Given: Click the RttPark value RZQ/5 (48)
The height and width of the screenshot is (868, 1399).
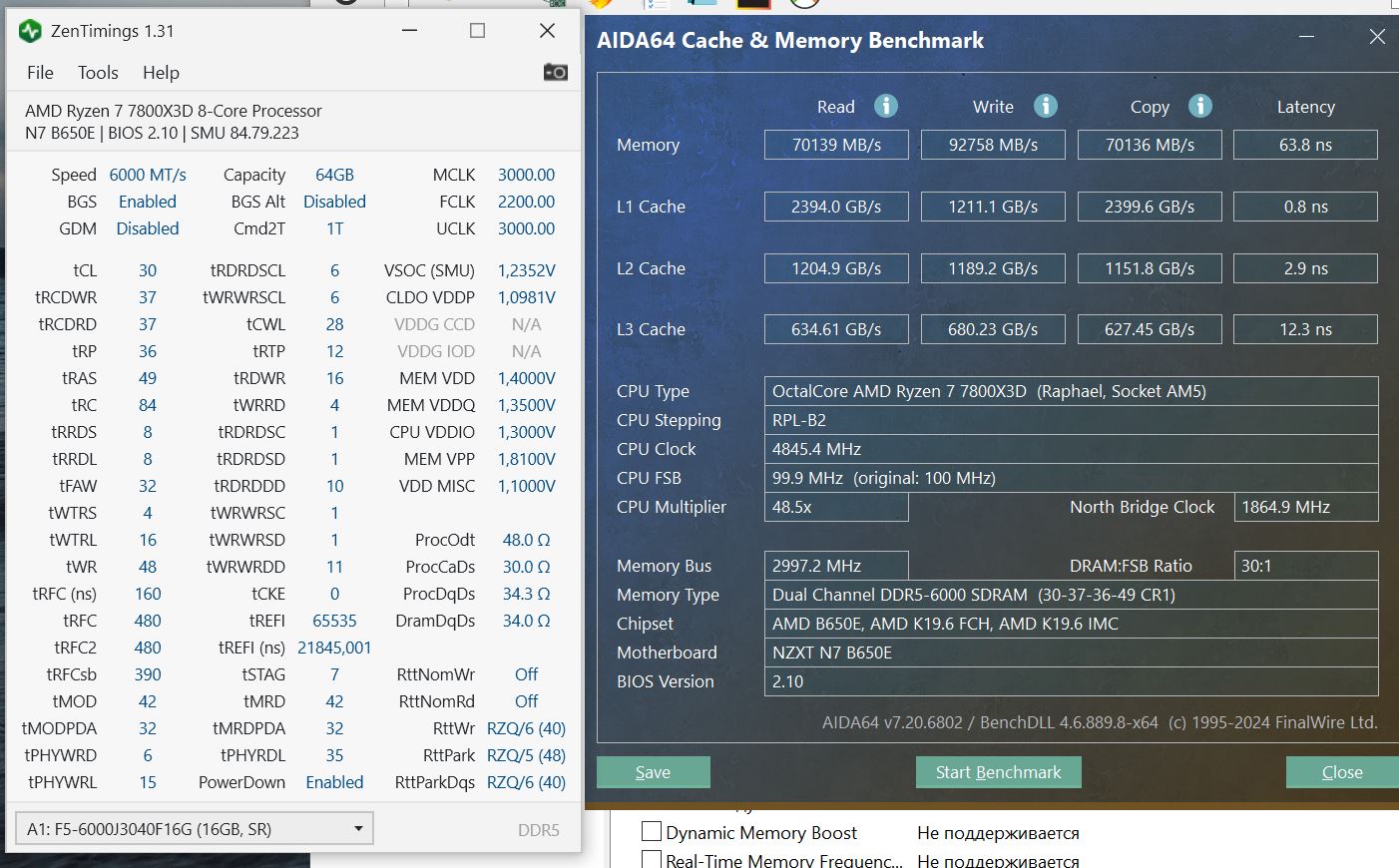Looking at the screenshot, I should point(526,755).
